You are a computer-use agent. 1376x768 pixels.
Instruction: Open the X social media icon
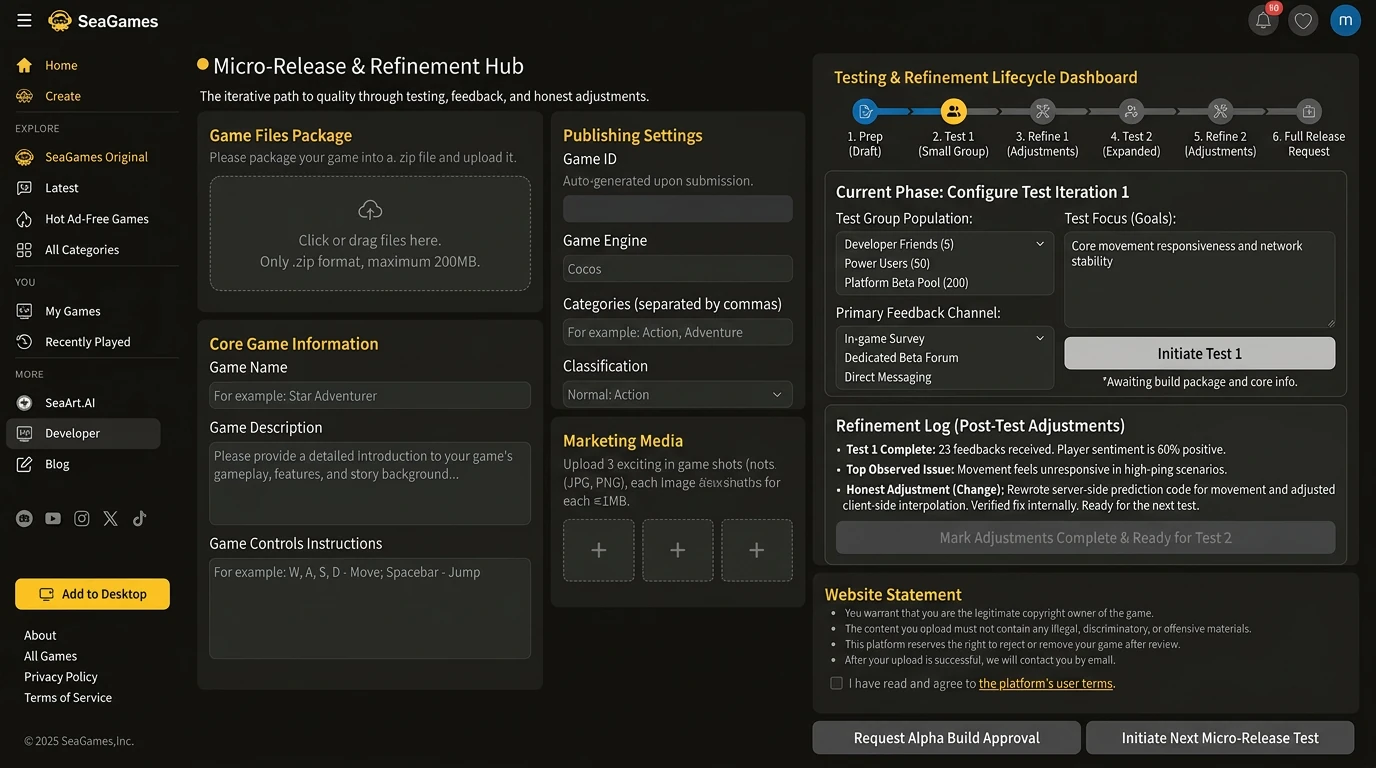pos(110,518)
